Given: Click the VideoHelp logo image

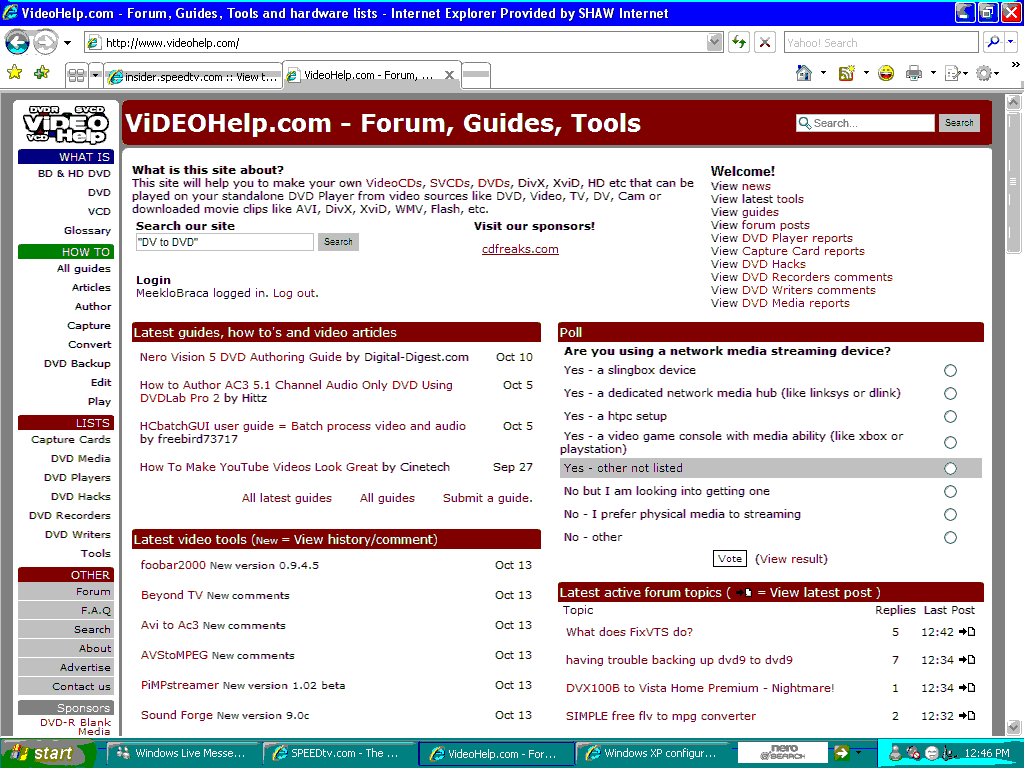Looking at the screenshot, I should pyautogui.click(x=66, y=123).
